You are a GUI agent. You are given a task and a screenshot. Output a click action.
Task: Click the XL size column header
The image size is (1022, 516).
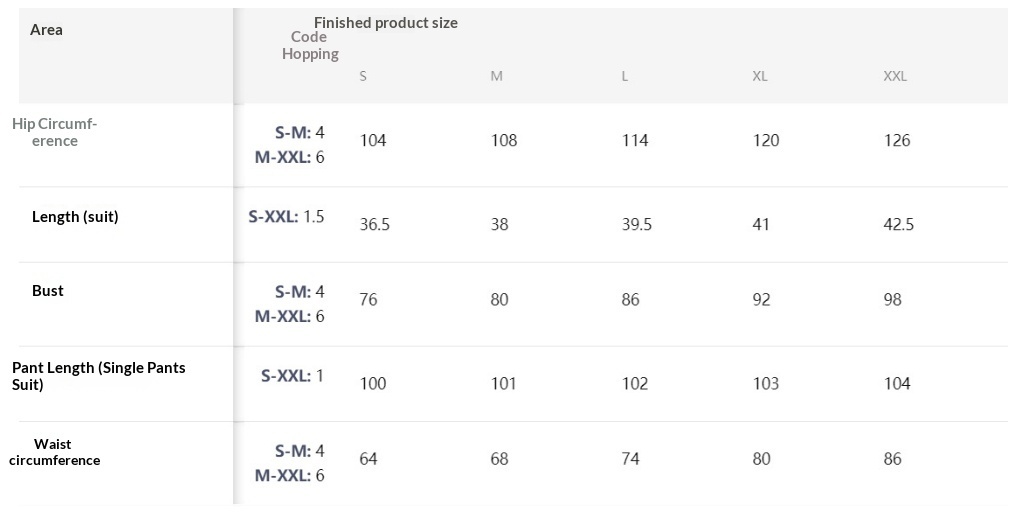[760, 76]
